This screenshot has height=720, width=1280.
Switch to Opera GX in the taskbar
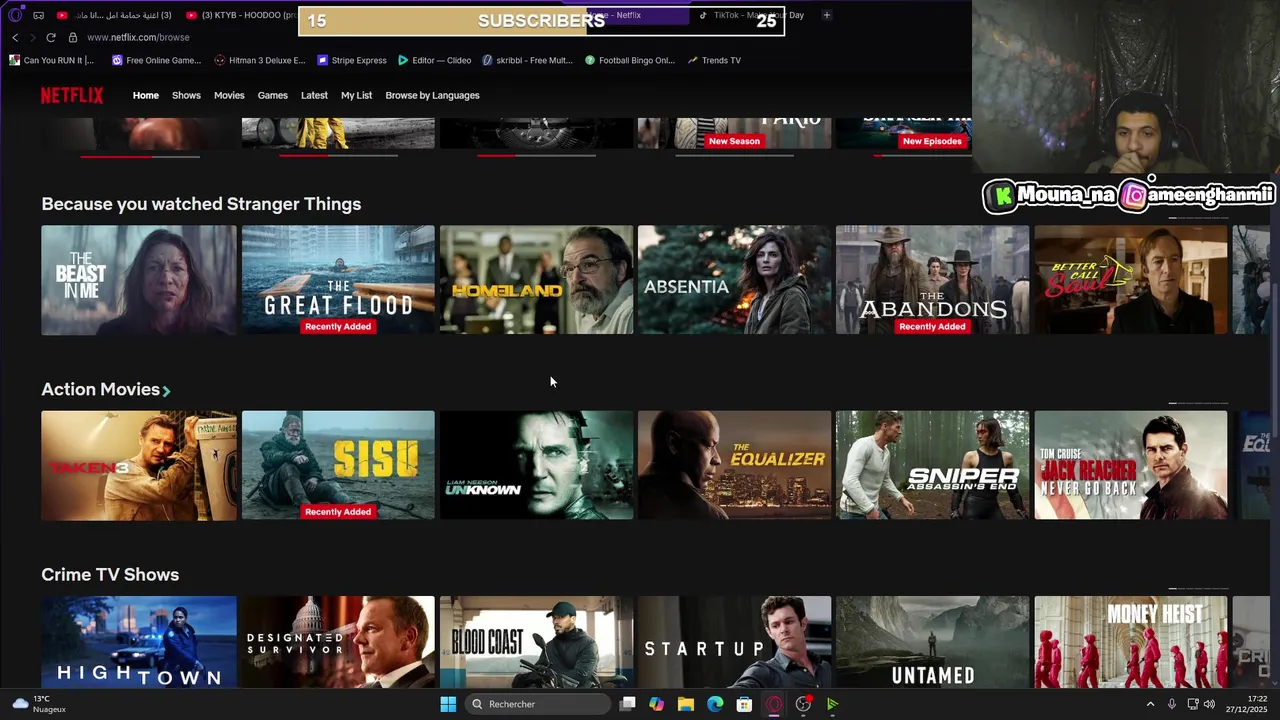coord(774,704)
